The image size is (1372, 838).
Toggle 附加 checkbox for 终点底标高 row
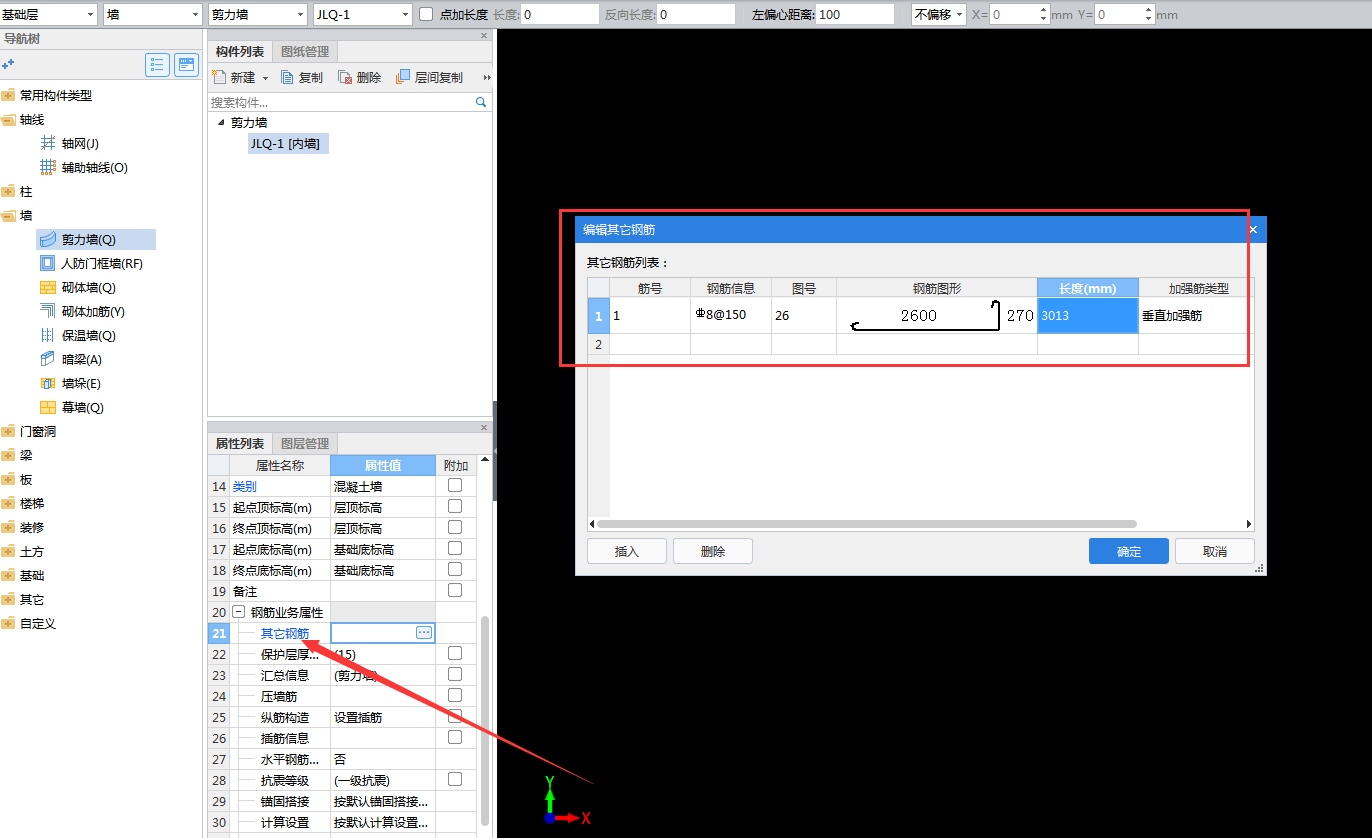455,569
